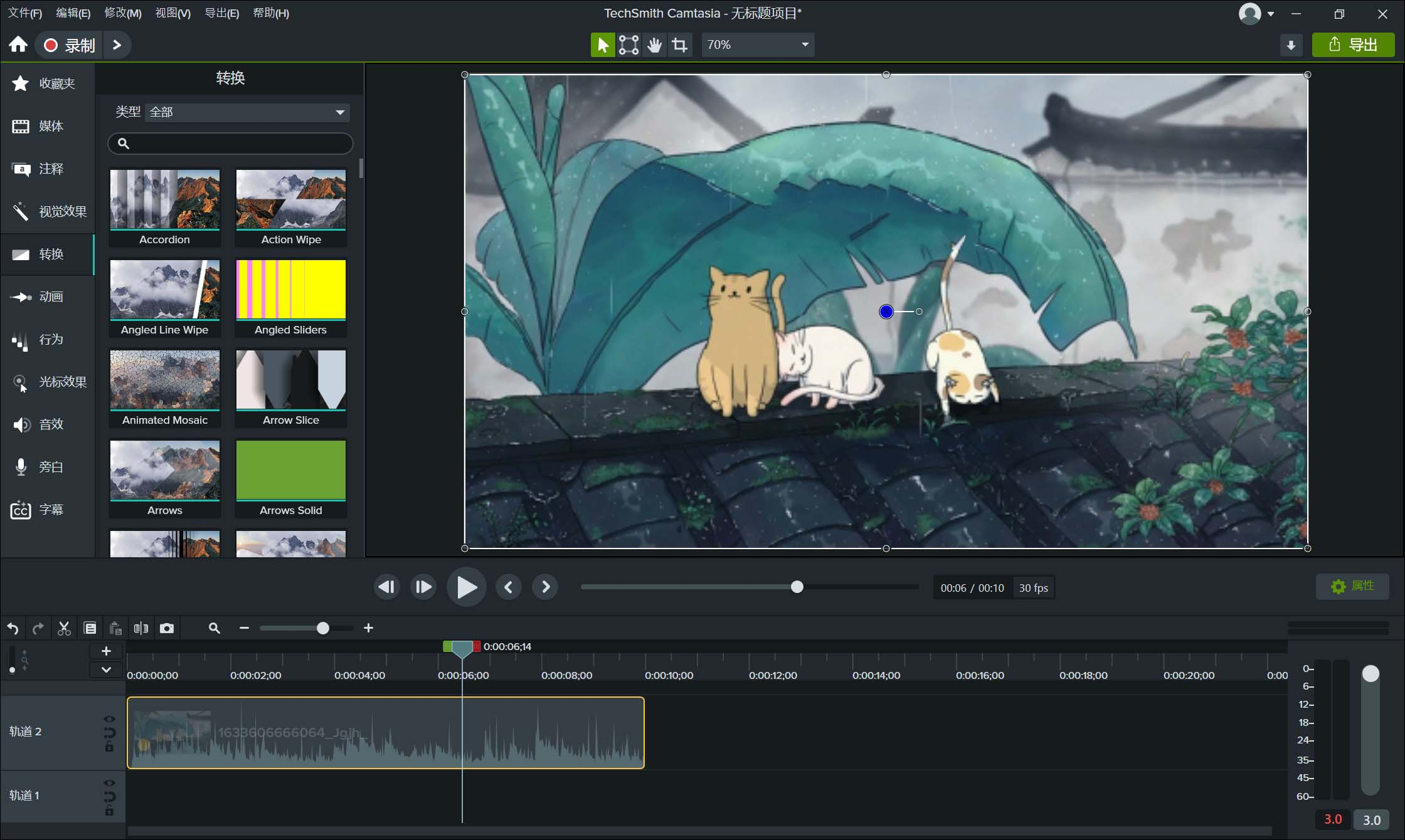This screenshot has width=1405, height=840.
Task: Step forward one frame
Action: click(423, 587)
